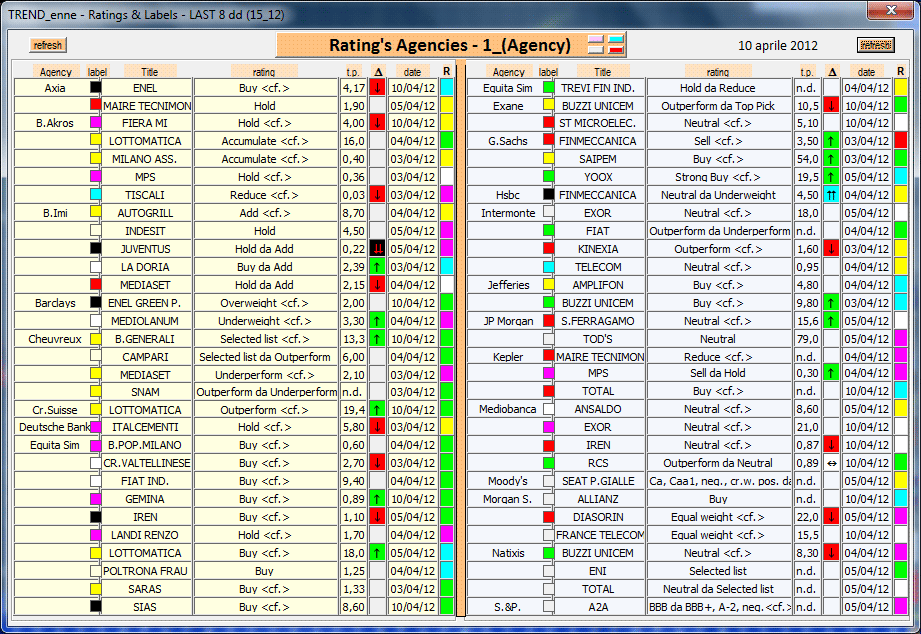Click the red down arrow in the Exane BUZZI UNICEM row
The height and width of the screenshot is (634, 921).
831,105
